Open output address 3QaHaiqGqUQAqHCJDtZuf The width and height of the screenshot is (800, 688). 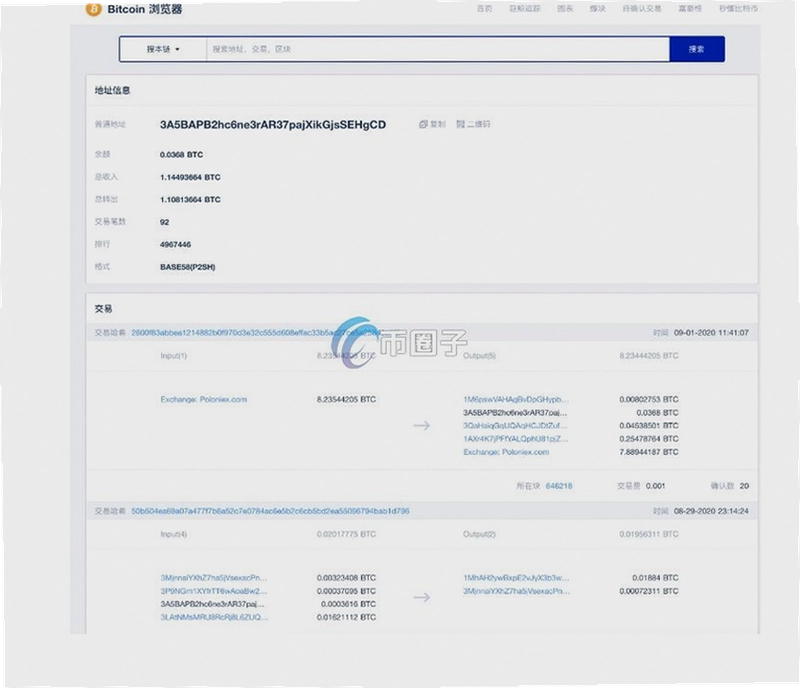(515, 426)
